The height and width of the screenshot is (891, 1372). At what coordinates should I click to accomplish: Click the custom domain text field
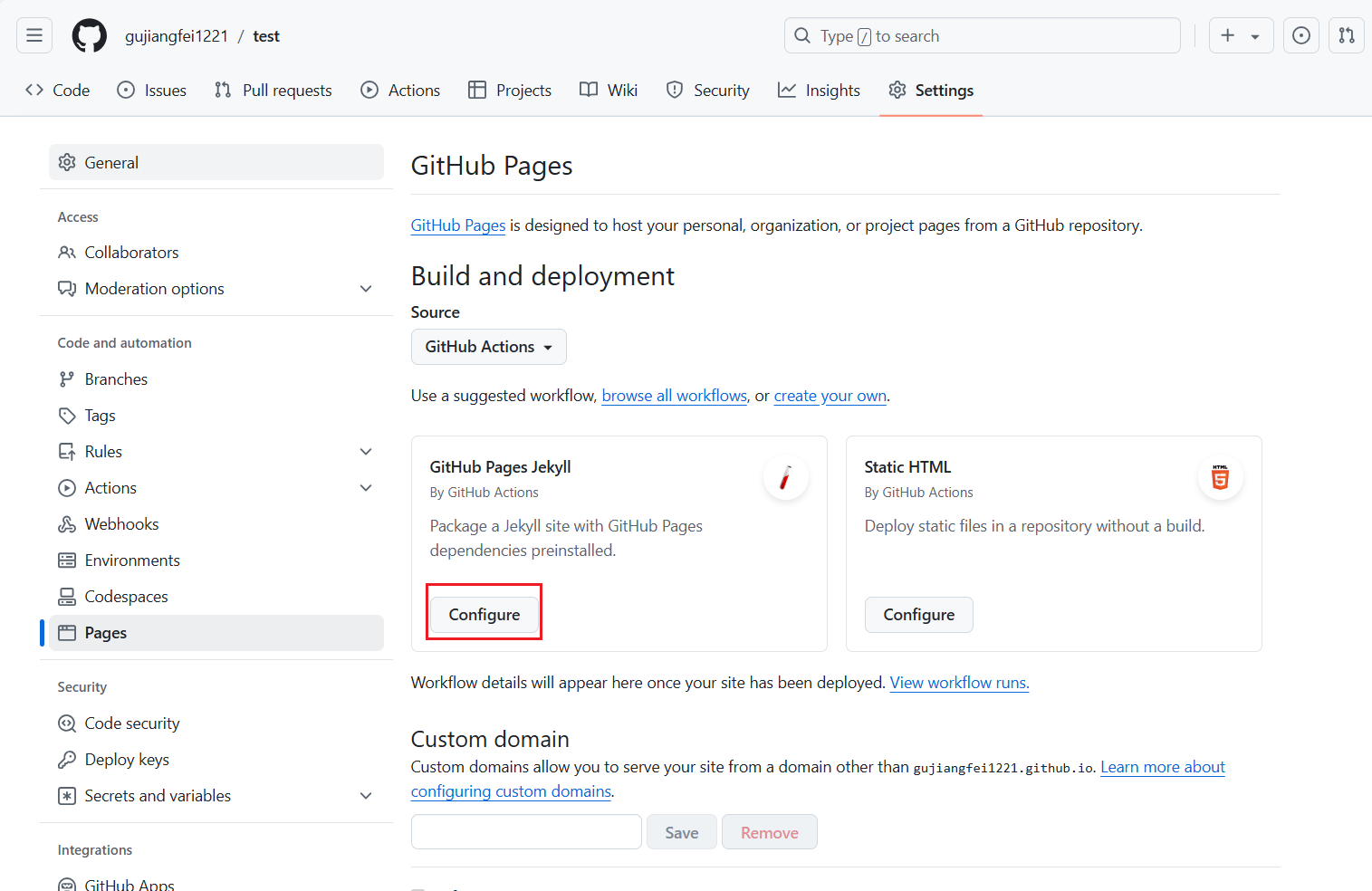click(526, 832)
